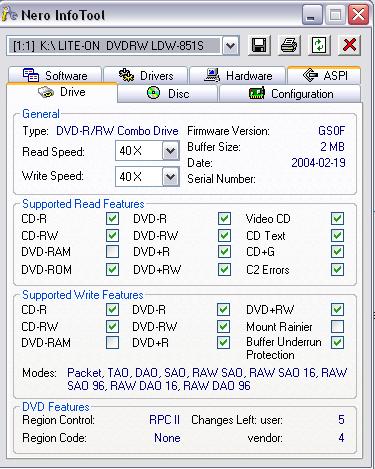
Task: Toggle the CD-R read feature checkbox
Action: pyautogui.click(x=112, y=219)
